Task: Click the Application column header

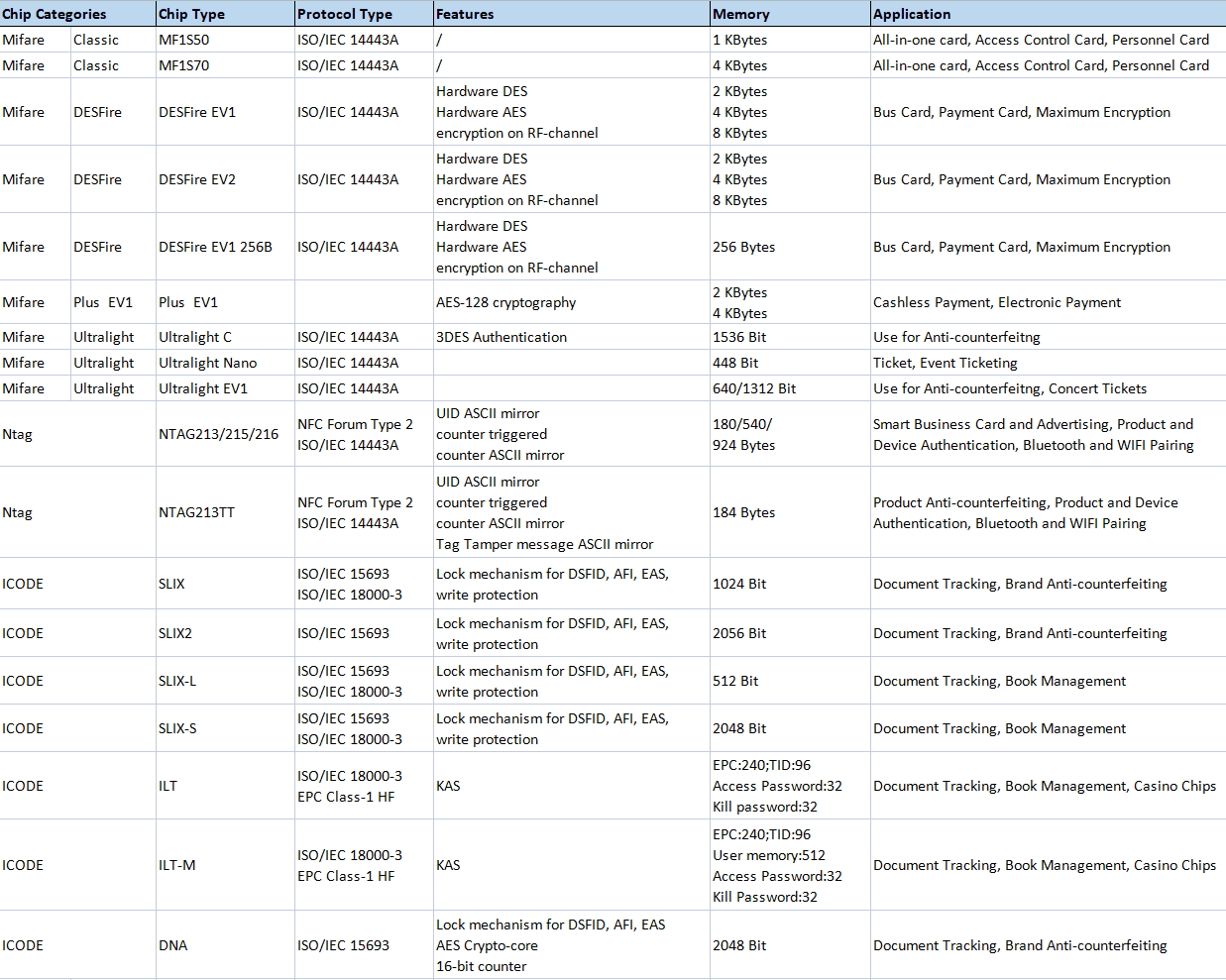Action: 912,14
